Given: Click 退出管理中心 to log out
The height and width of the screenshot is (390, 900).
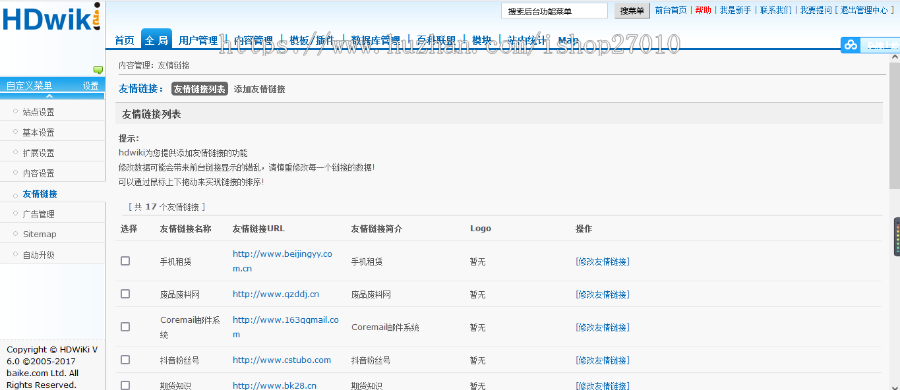Looking at the screenshot, I should click(864, 10).
